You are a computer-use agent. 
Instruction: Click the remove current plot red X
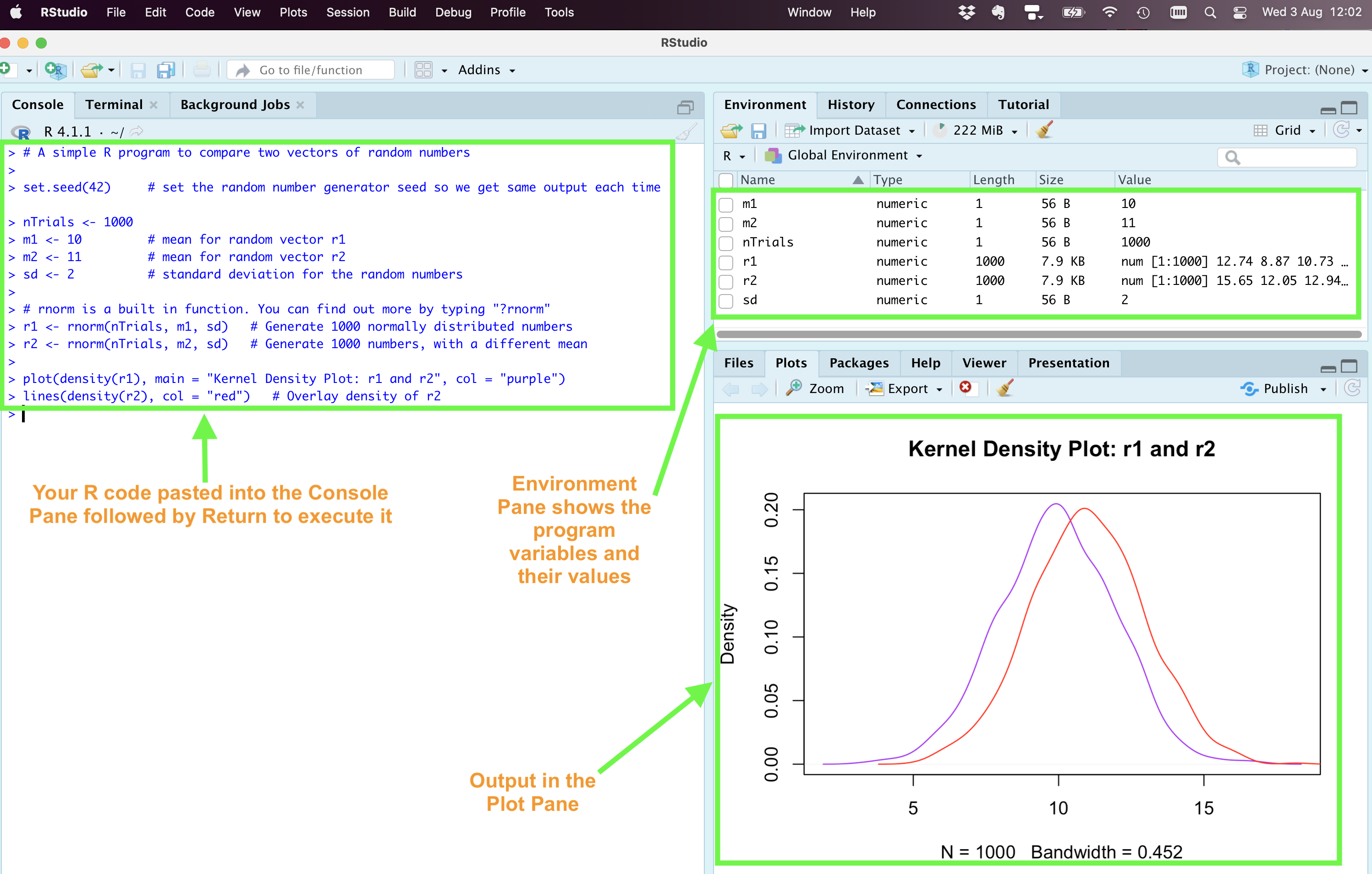pyautogui.click(x=965, y=388)
